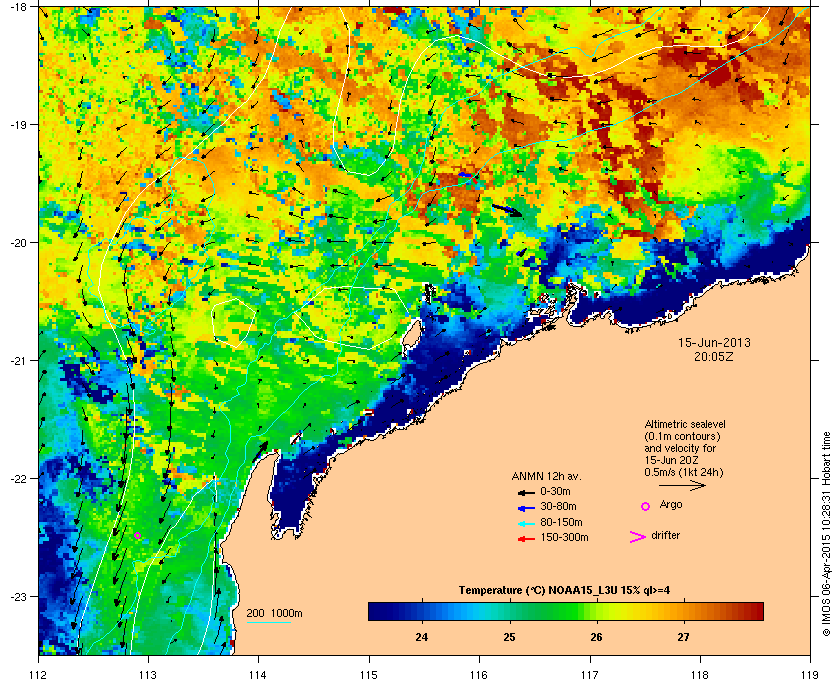
Task: Click the colorbar tick label '25'
Action: click(x=509, y=637)
